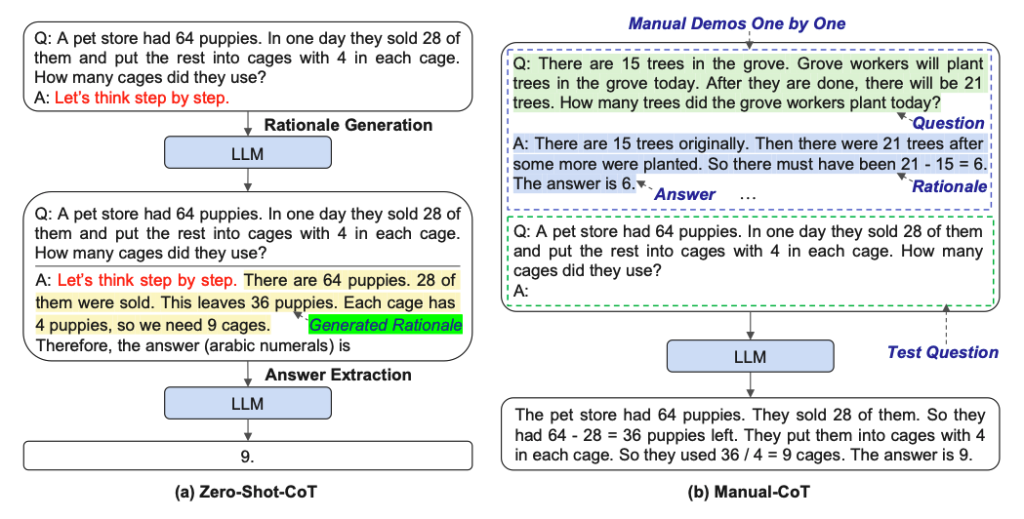Viewport: 1024px width, 519px height.
Task: Click the blue 'Answer' annotation label
Action: pos(685,194)
